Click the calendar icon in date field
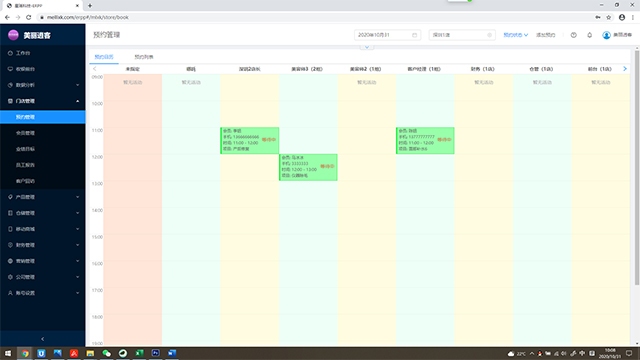The height and width of the screenshot is (360, 640). [414, 35]
